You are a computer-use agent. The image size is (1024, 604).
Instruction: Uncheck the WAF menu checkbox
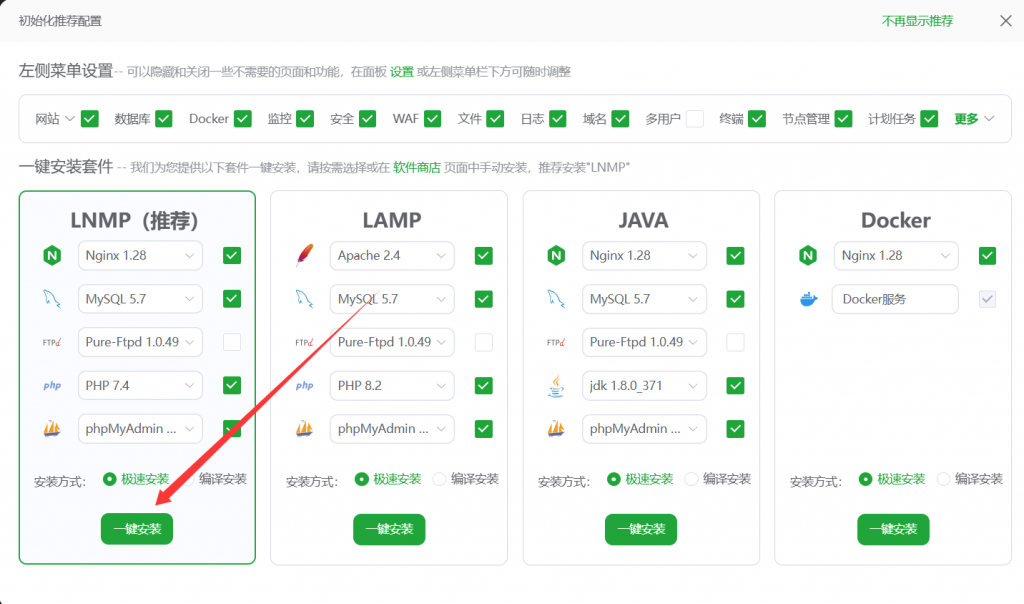point(432,119)
